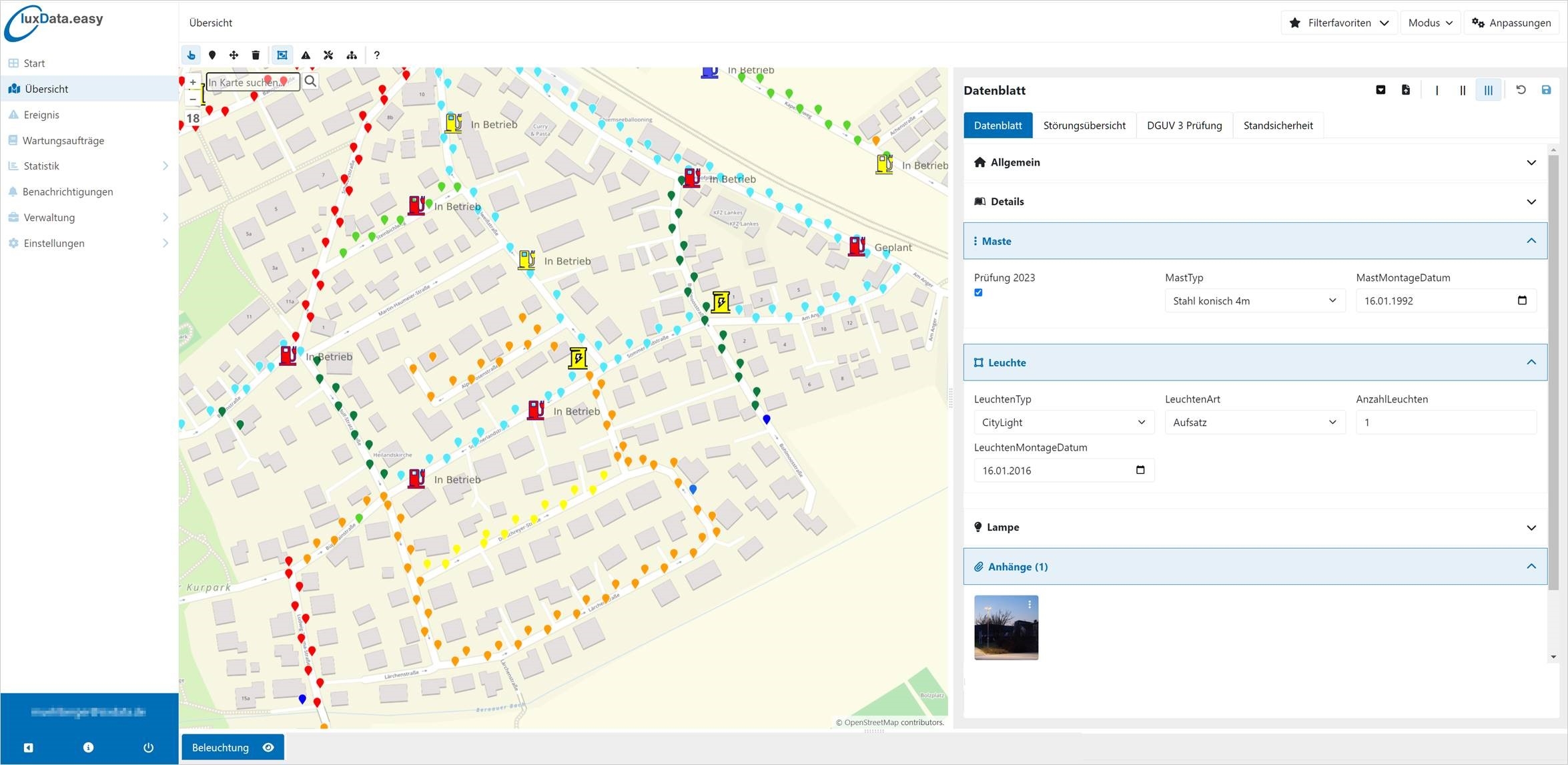Viewport: 1568px width, 765px height.
Task: Click the hierarchy structure toolbar icon
Action: click(x=352, y=55)
